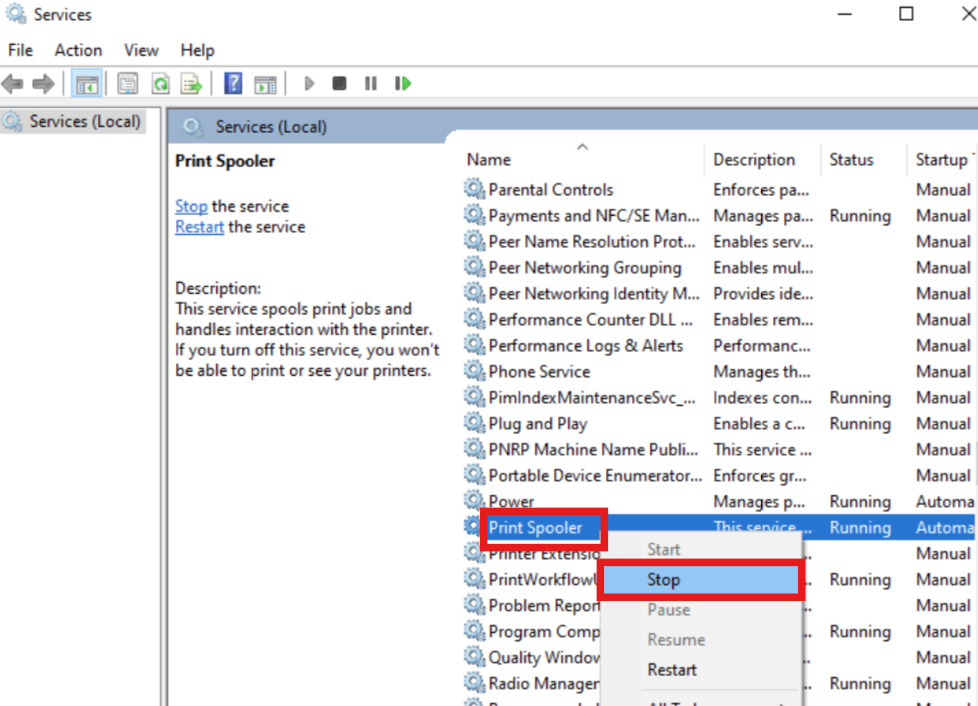Screen dimensions: 978x706
Task: Click gear icon beside Plug and Play
Action: pos(474,422)
